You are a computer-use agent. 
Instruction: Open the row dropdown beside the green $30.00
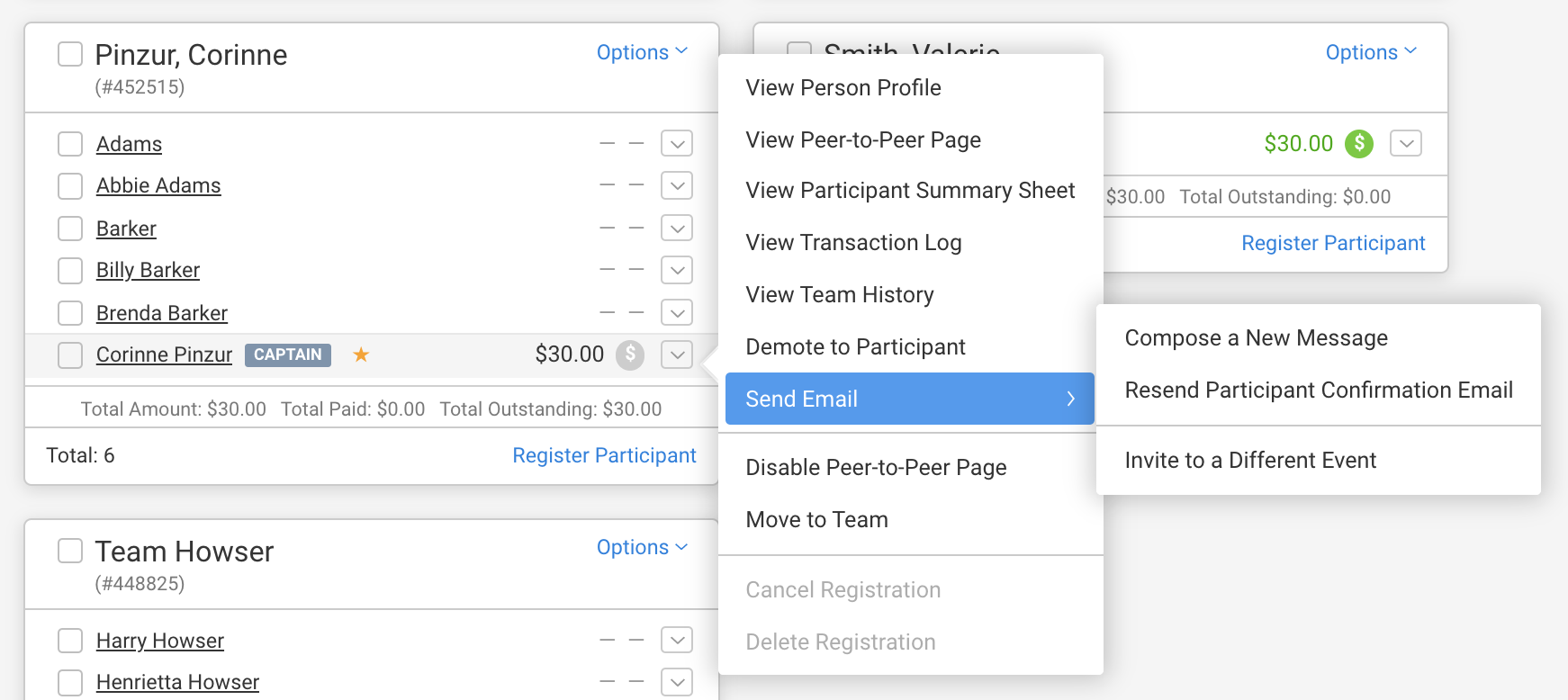(x=1406, y=143)
